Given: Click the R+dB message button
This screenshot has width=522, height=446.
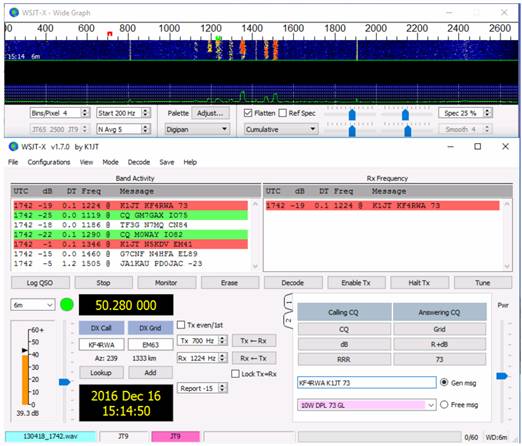Looking at the screenshot, I should pos(439,344).
